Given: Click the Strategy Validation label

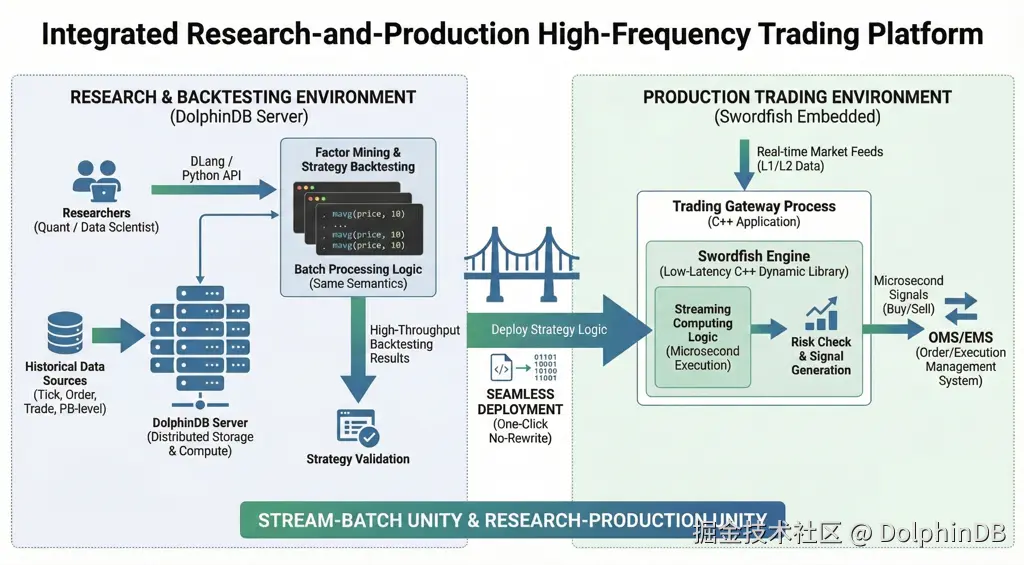Looking at the screenshot, I should [358, 459].
